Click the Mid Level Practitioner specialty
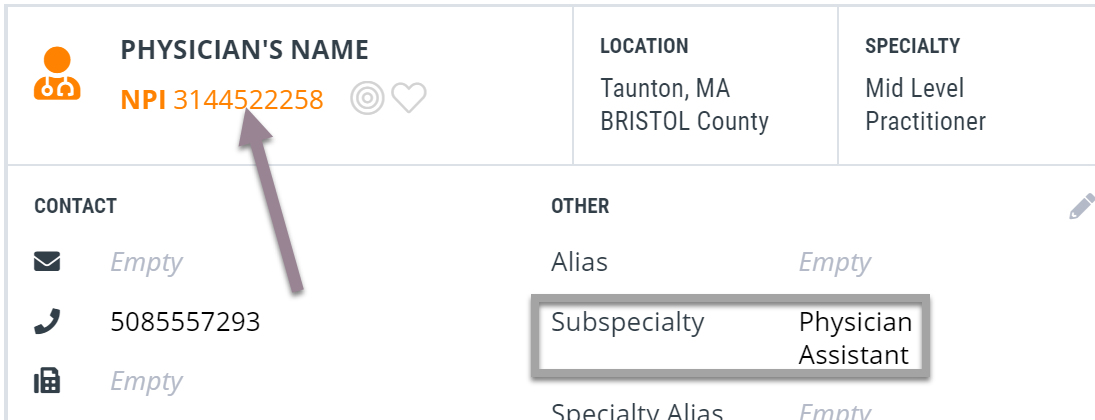 (925, 105)
